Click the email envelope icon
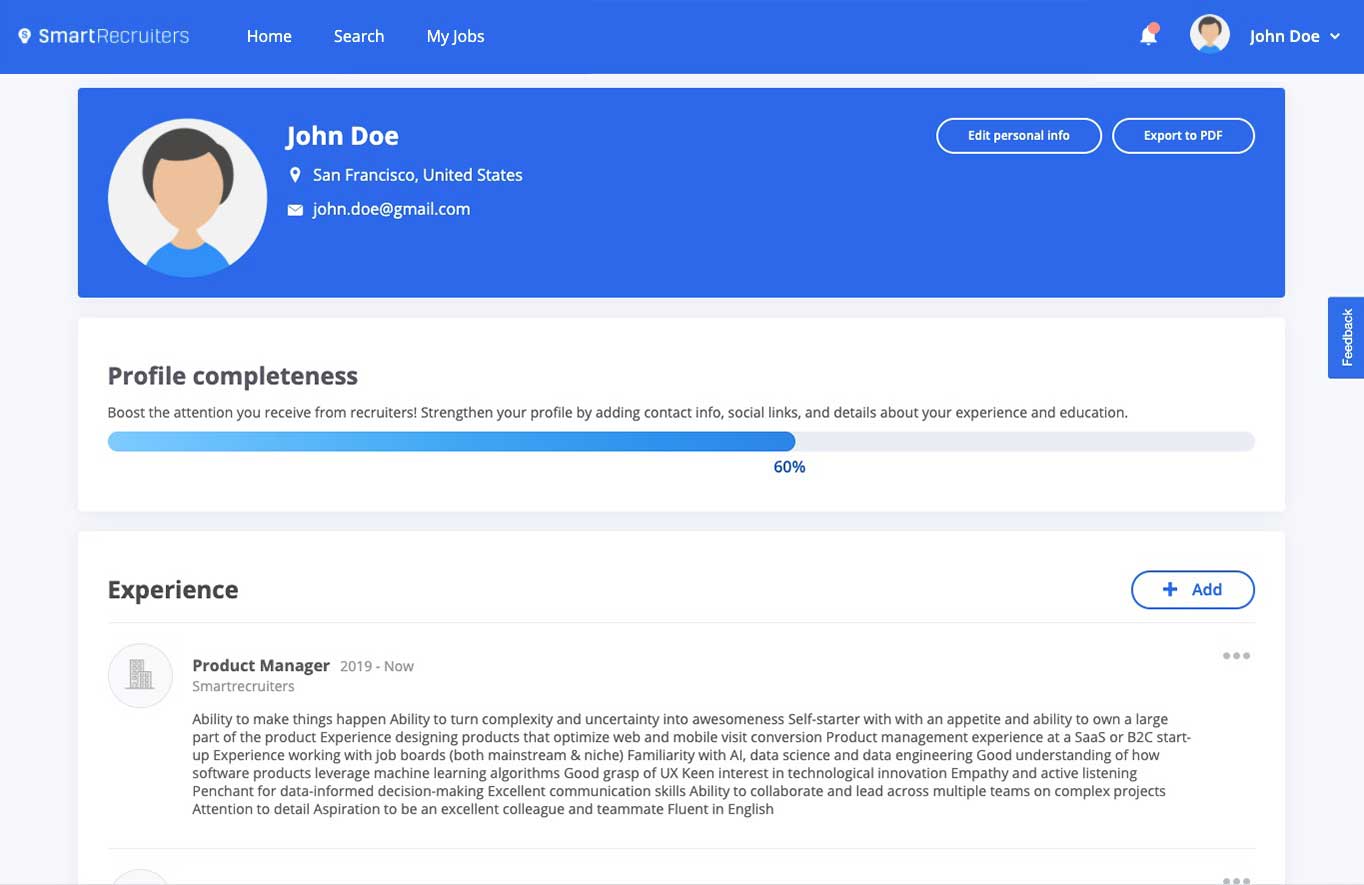 tap(295, 210)
